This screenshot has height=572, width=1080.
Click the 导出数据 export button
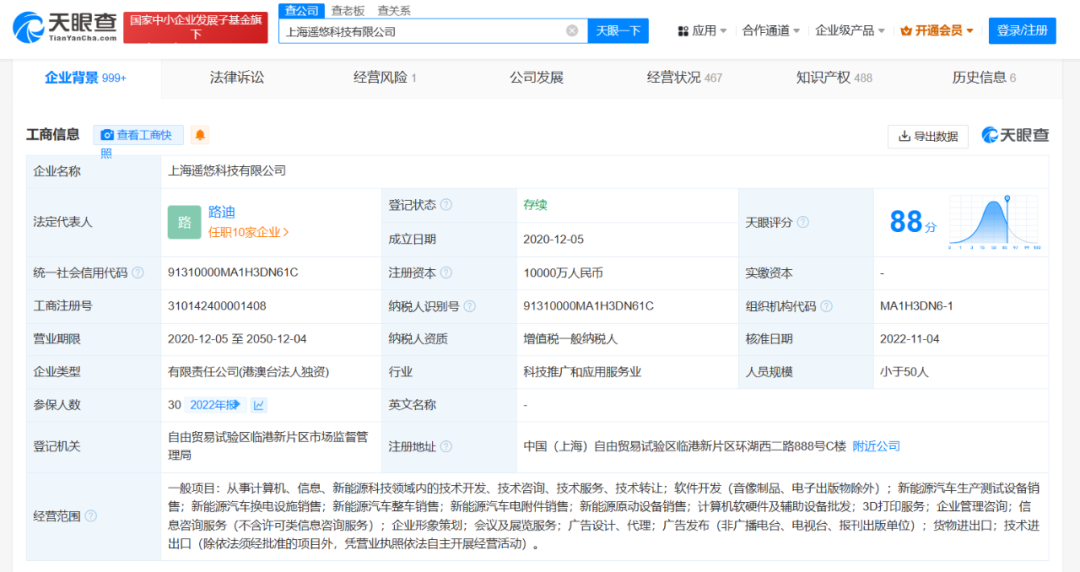pyautogui.click(x=927, y=136)
